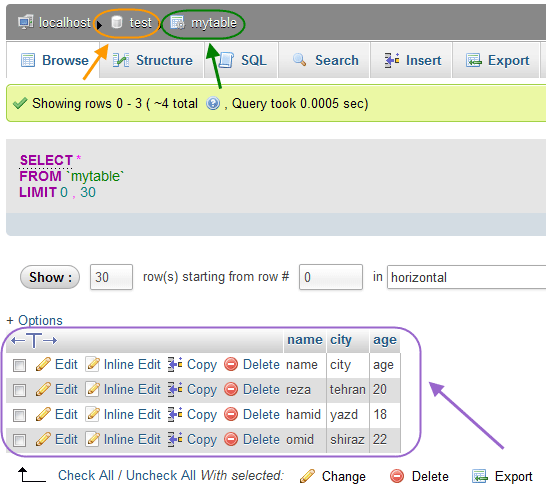Click the Inline Edit icon in hamid row

(93, 414)
